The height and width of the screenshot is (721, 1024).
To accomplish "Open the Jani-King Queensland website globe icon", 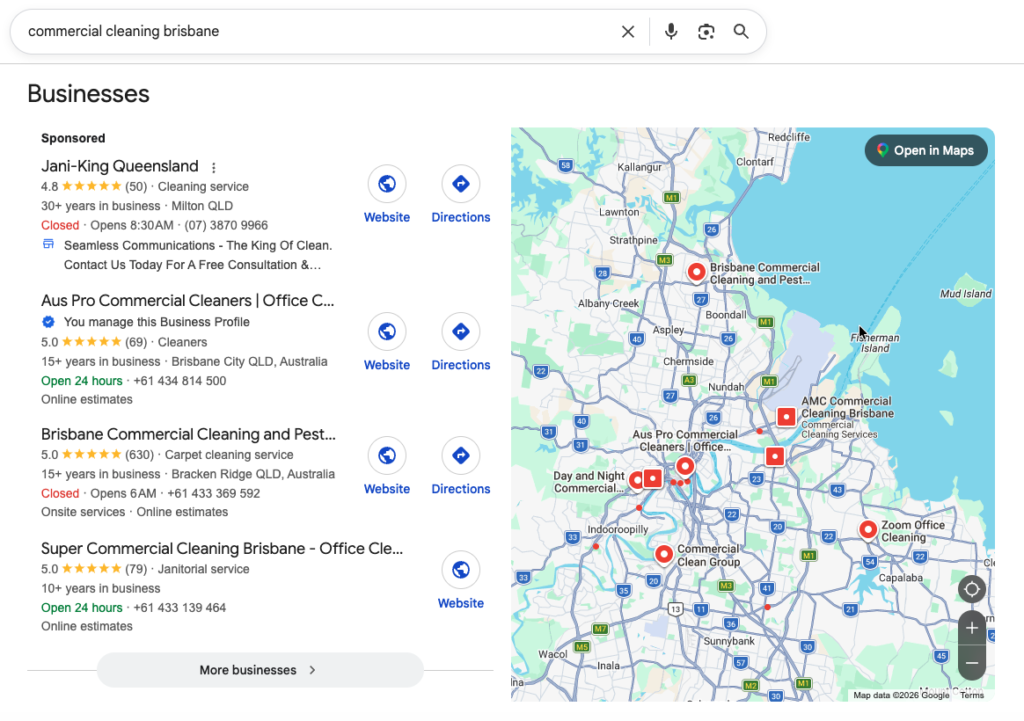I will click(387, 184).
